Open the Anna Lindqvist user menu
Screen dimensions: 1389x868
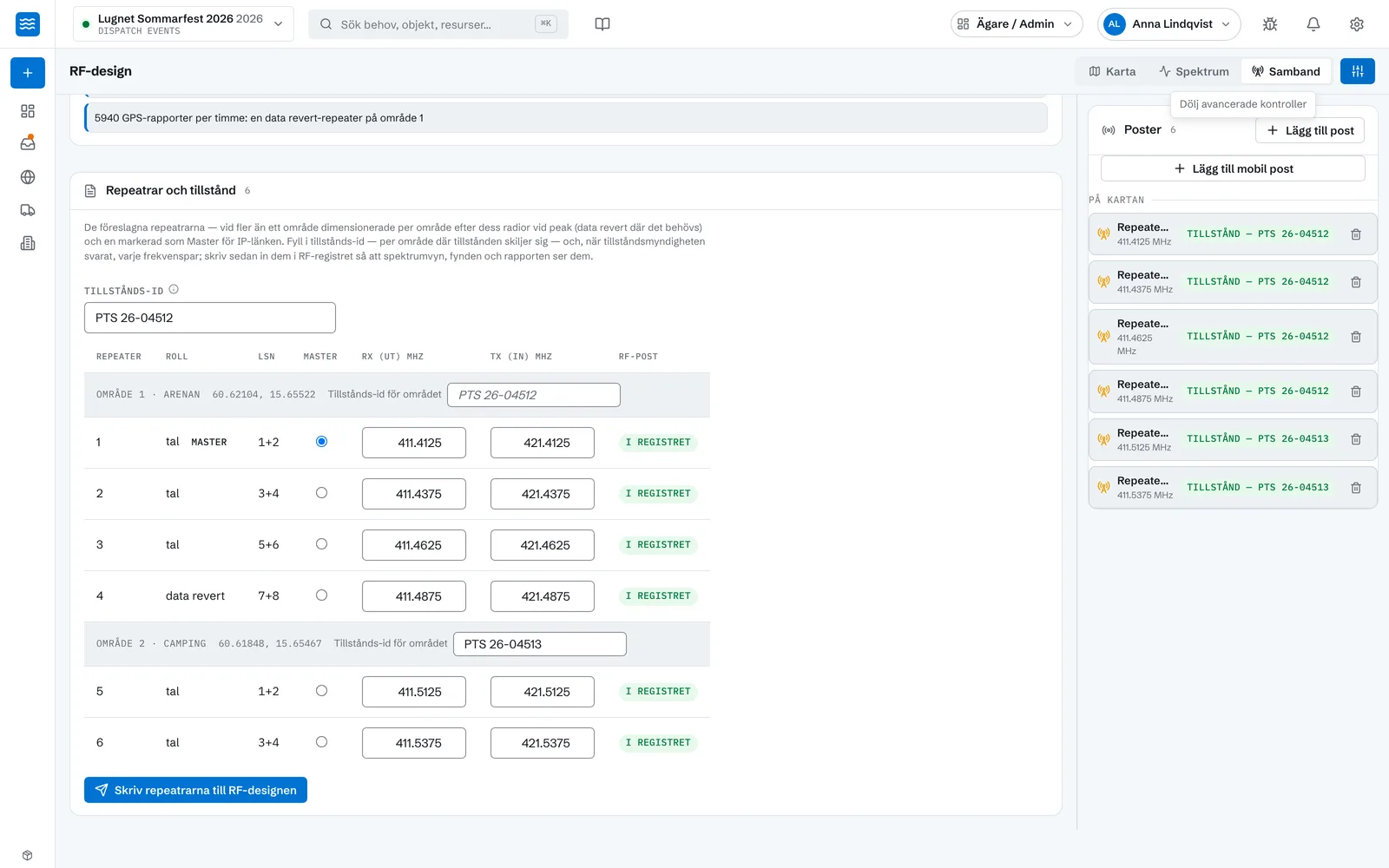tap(1168, 24)
